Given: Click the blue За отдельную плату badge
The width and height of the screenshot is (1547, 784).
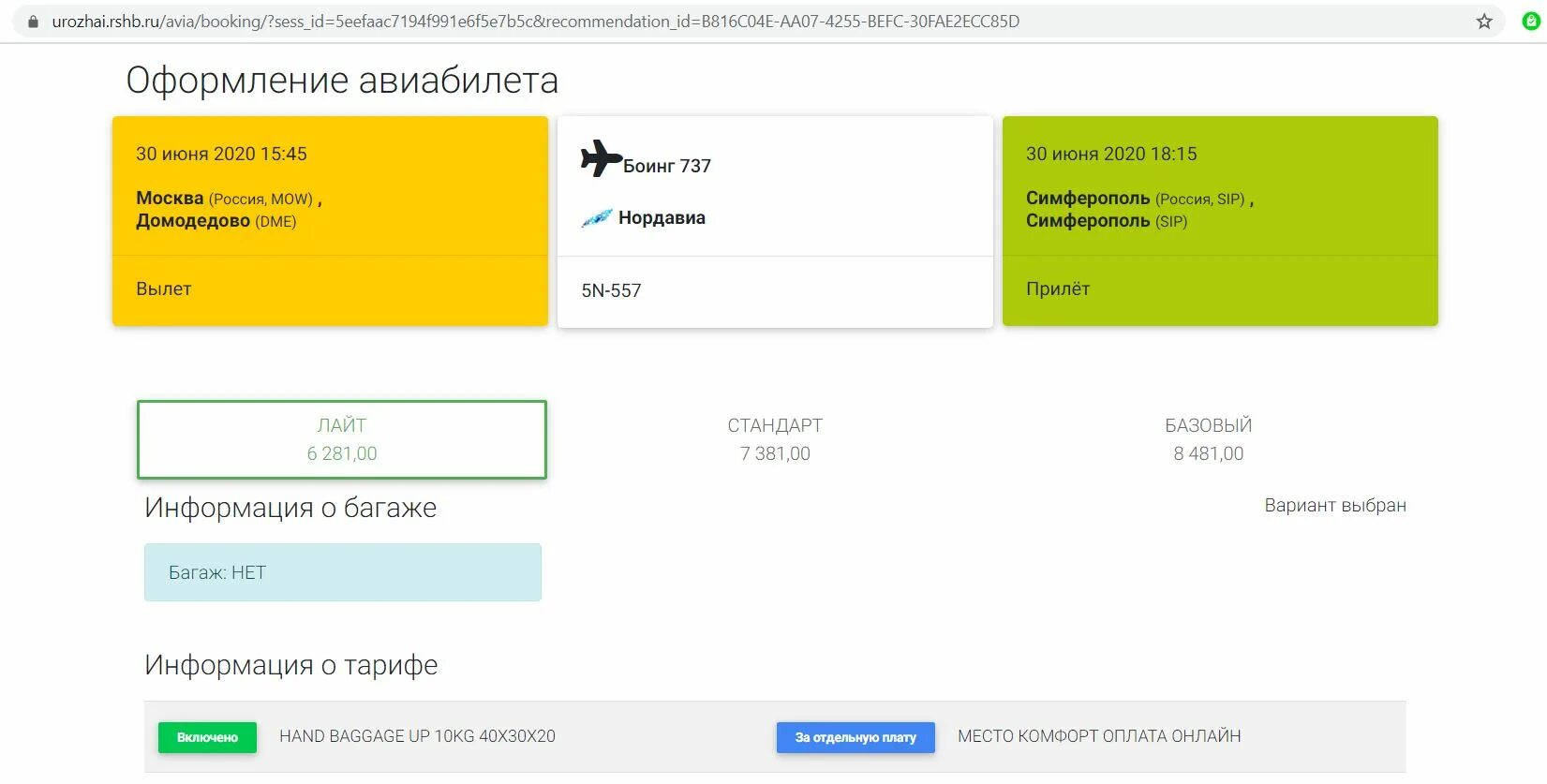Looking at the screenshot, I should pyautogui.click(x=855, y=737).
